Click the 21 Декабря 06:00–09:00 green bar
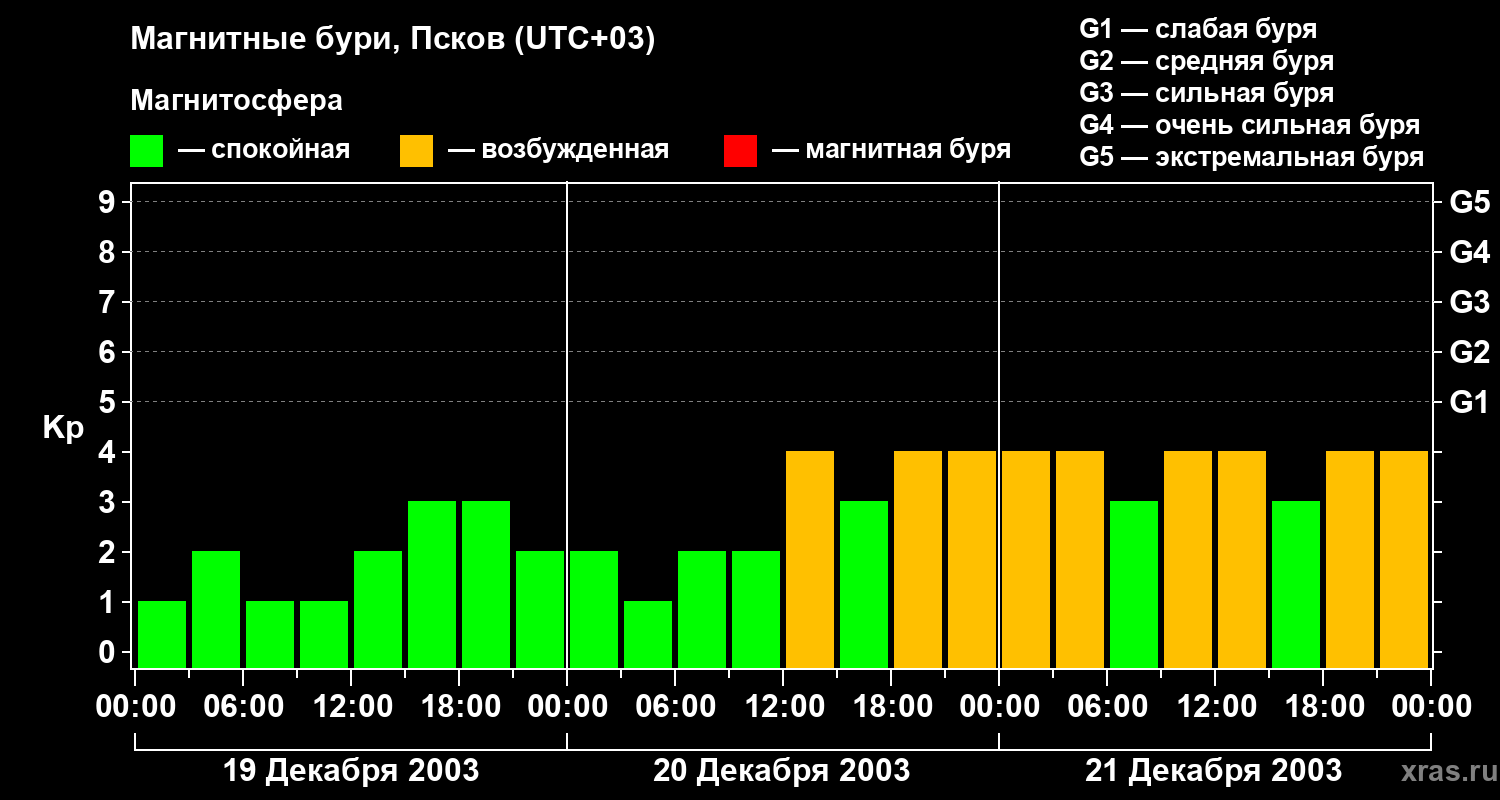 [1134, 584]
